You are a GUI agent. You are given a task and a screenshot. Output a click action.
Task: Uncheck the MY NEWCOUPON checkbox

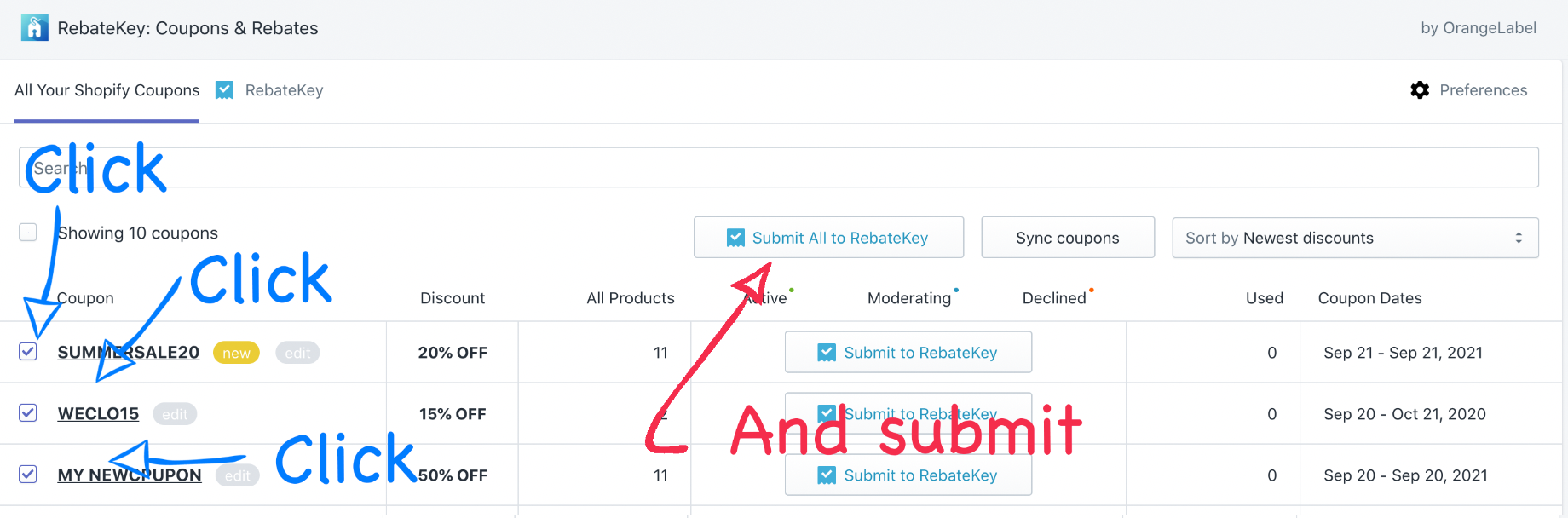[28, 475]
